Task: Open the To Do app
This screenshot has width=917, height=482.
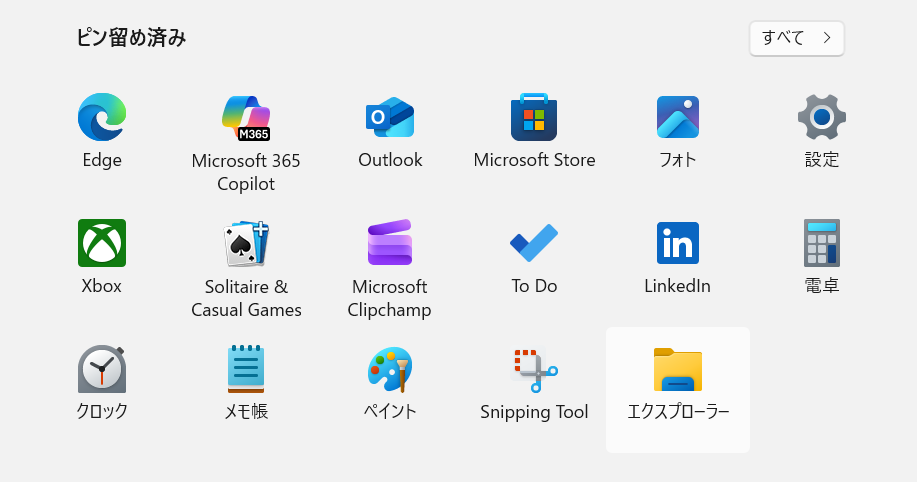Action: (x=534, y=244)
